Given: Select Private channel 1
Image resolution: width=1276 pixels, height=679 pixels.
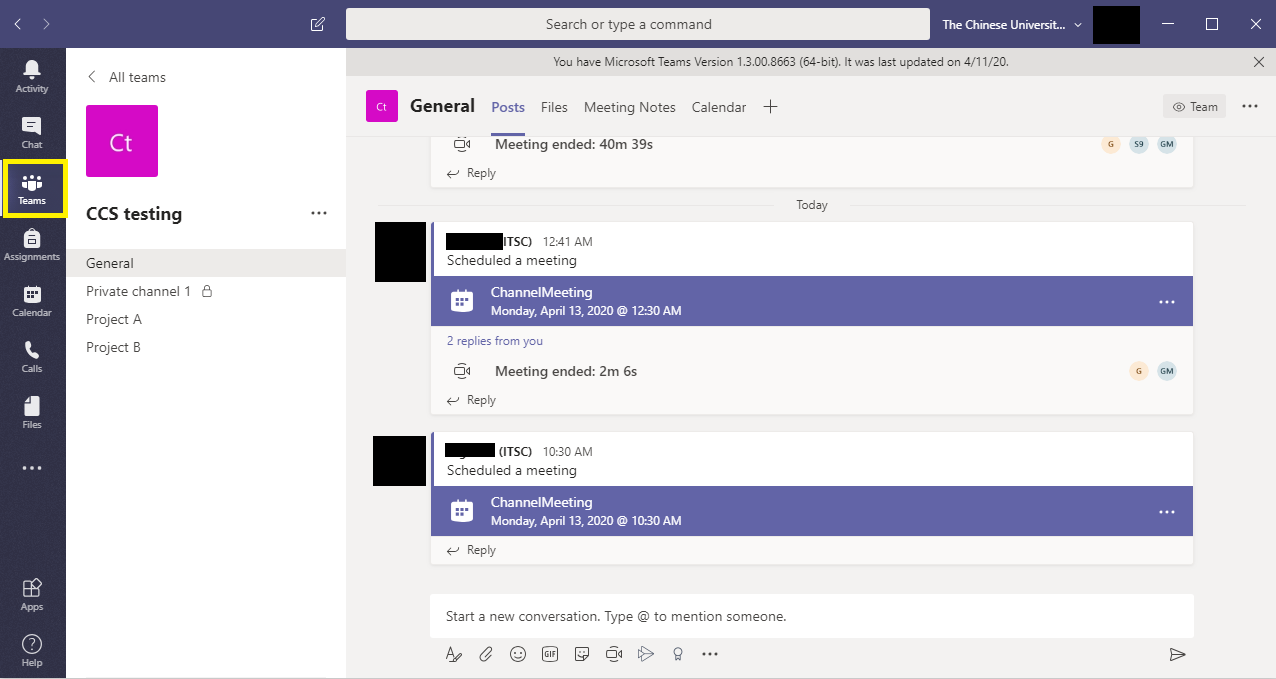Looking at the screenshot, I should tap(206, 291).
